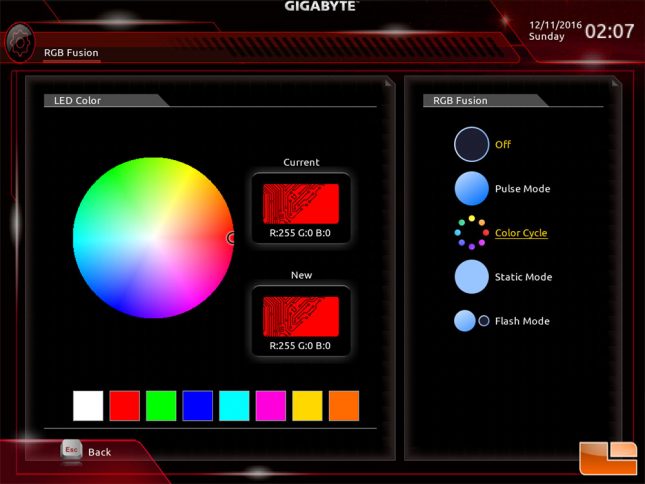Select the Pulse Mode blue sphere icon
The width and height of the screenshot is (645, 484).
click(x=471, y=188)
